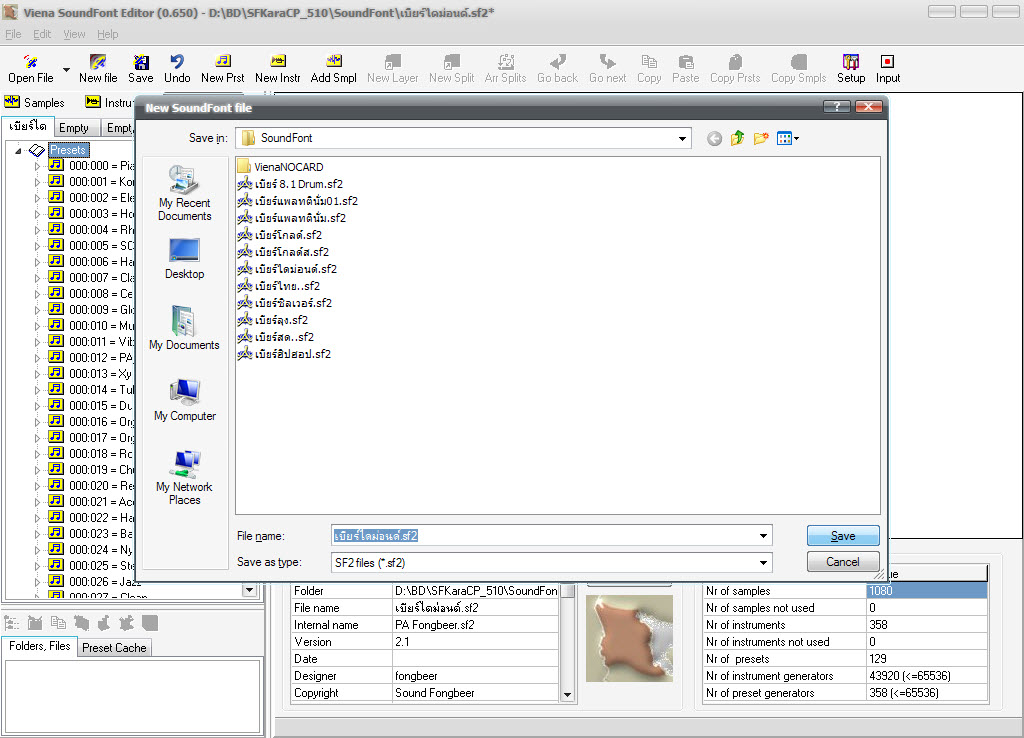This screenshot has height=738, width=1024.
Task: Open the Save as type dropdown
Action: tap(763, 563)
